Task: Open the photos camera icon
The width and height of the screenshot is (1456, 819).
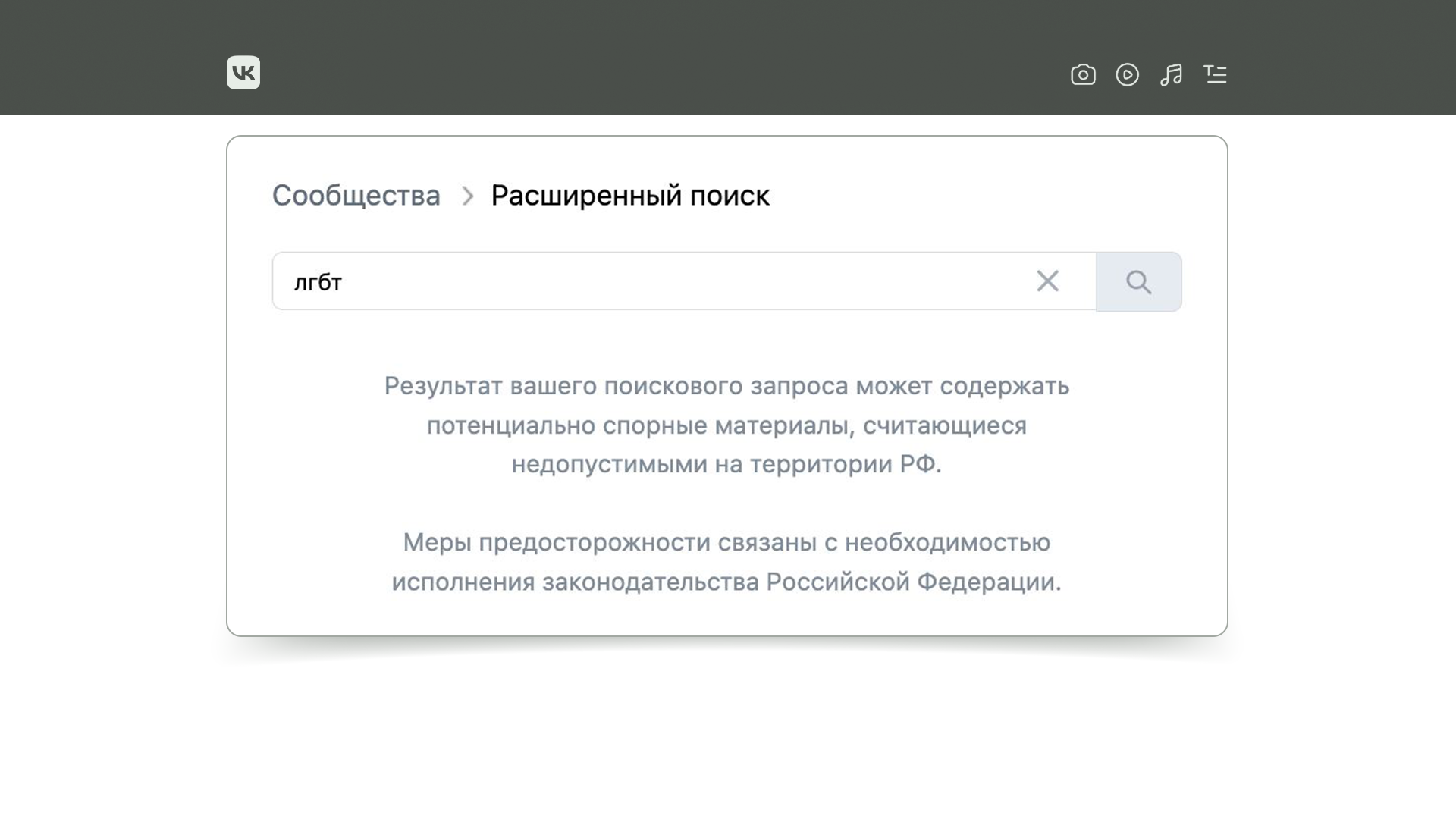Action: point(1083,74)
